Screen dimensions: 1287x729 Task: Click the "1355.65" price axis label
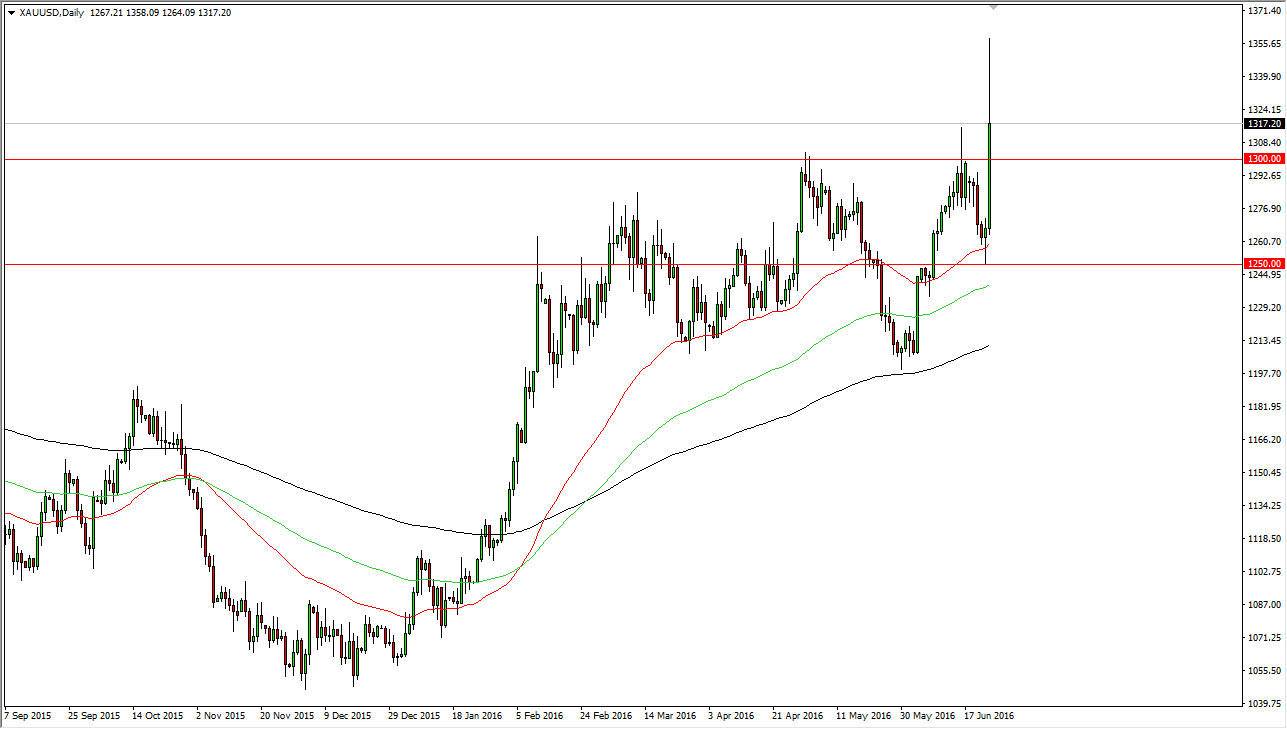(x=1264, y=44)
